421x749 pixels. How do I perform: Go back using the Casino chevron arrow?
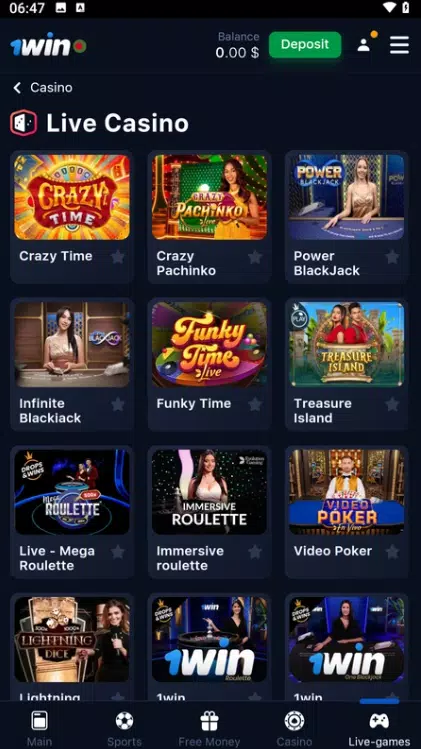coord(17,87)
